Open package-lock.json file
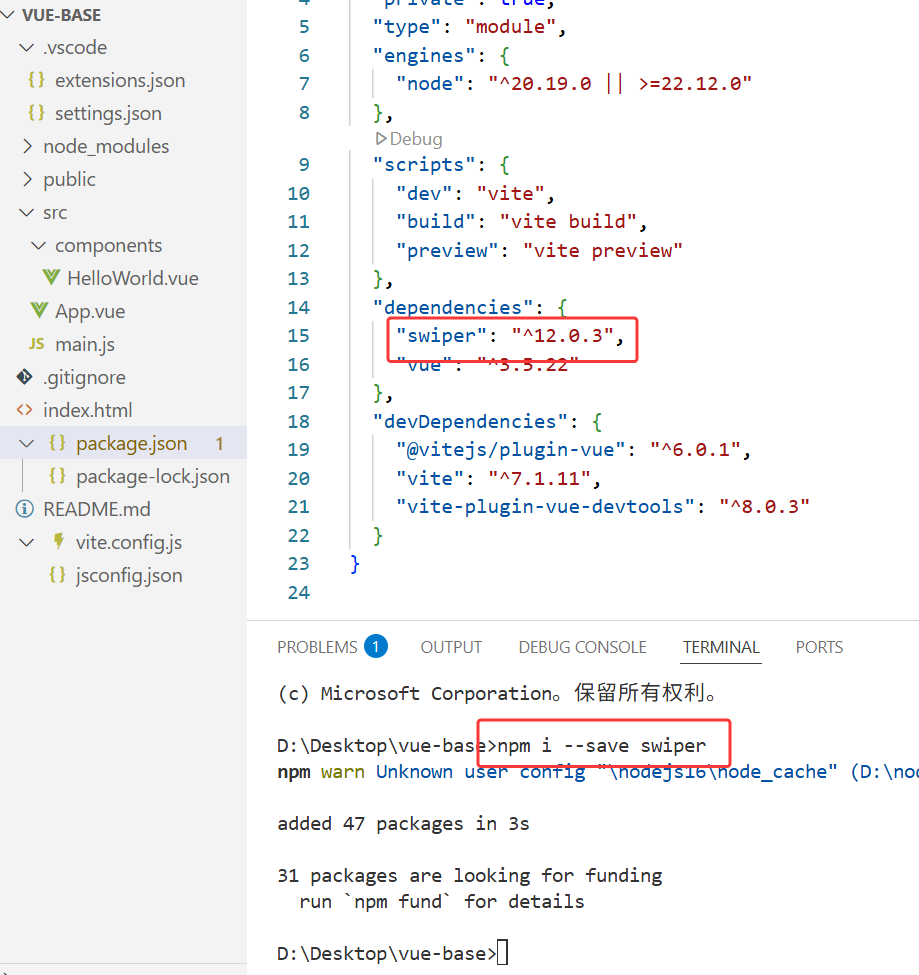The height and width of the screenshot is (975, 919). click(153, 476)
